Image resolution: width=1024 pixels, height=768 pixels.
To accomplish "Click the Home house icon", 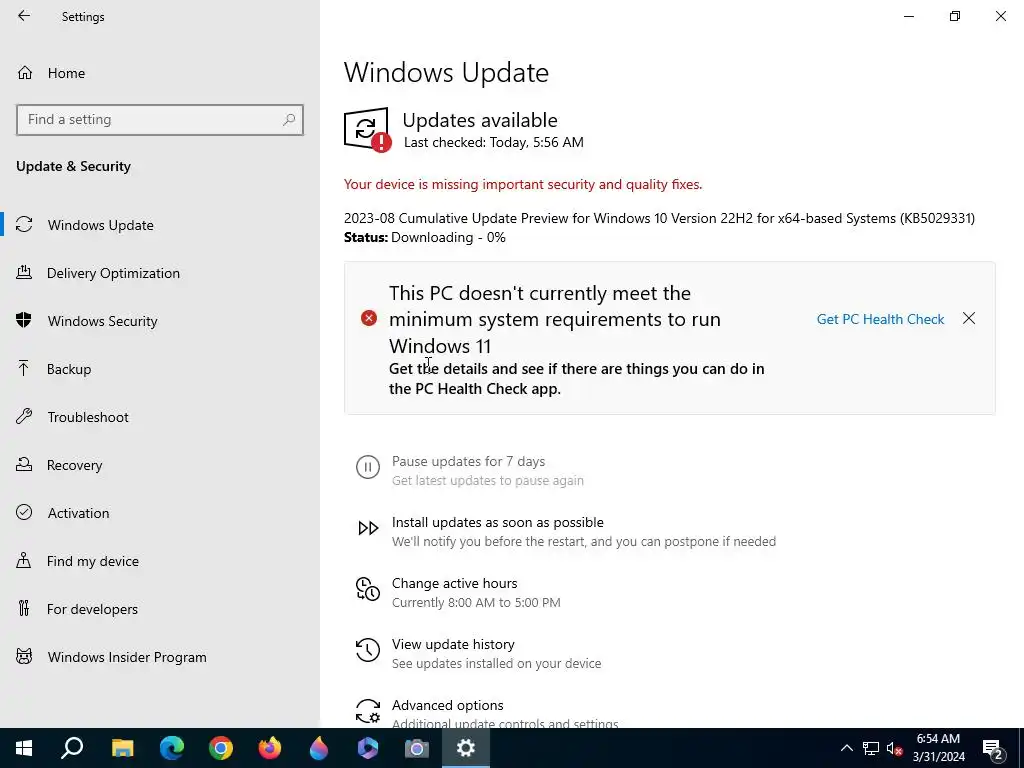I will click(25, 73).
